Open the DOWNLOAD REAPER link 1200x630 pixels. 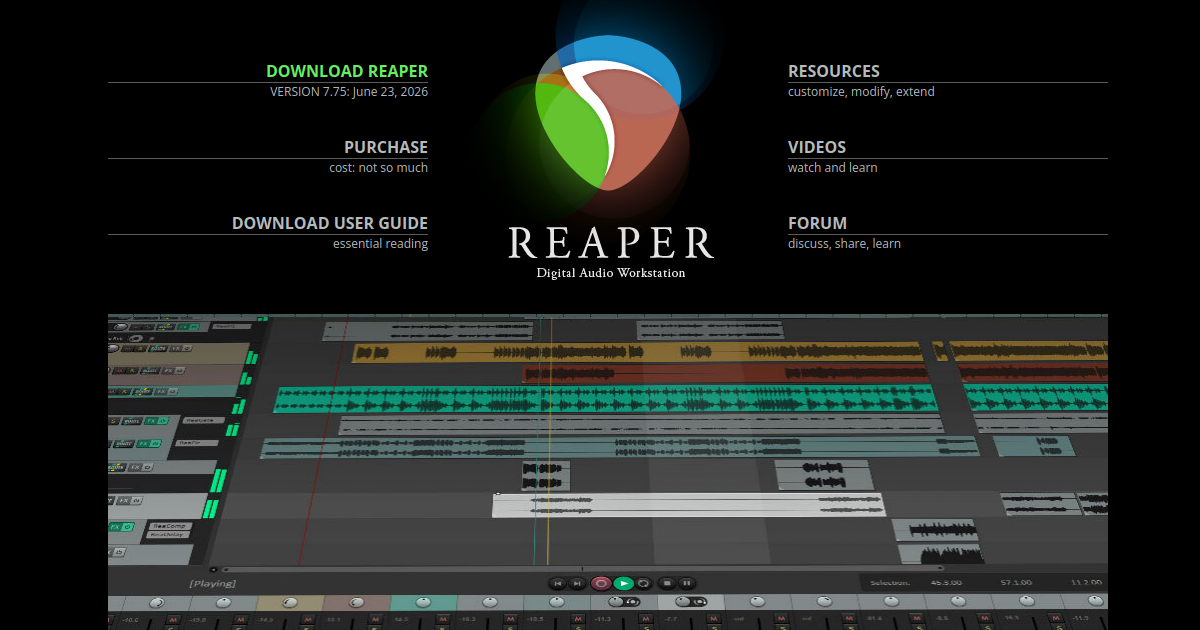347,71
